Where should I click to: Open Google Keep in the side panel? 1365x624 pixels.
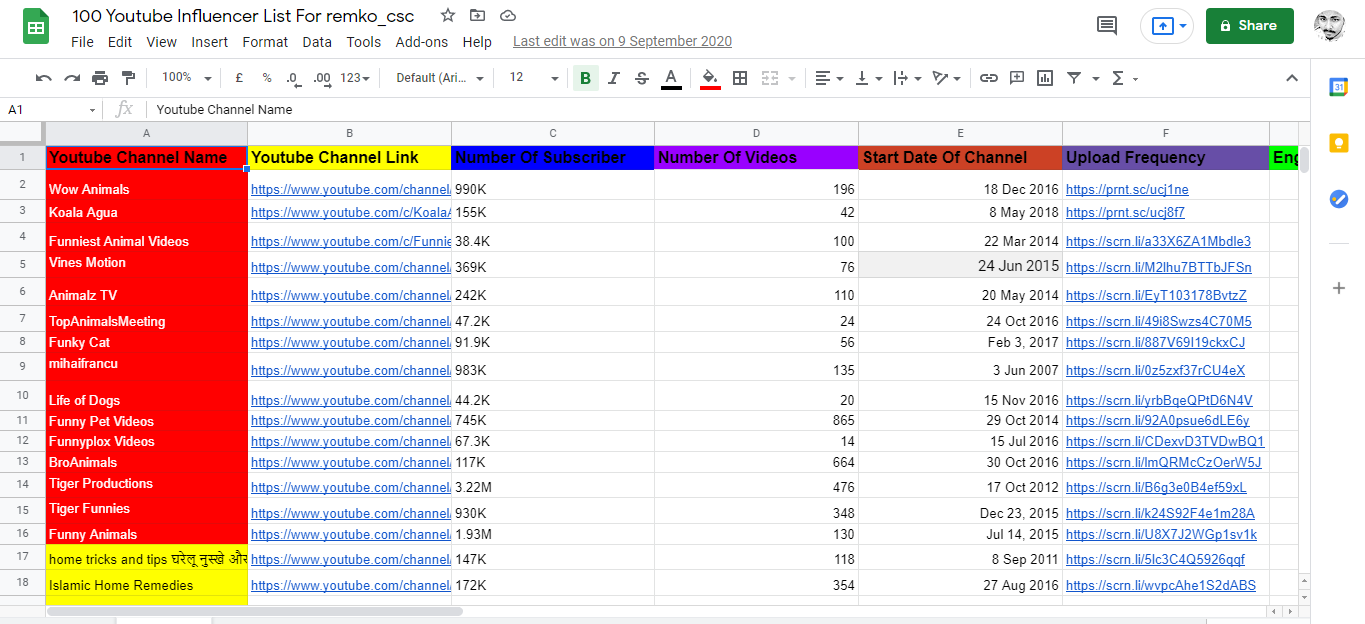pyautogui.click(x=1339, y=143)
